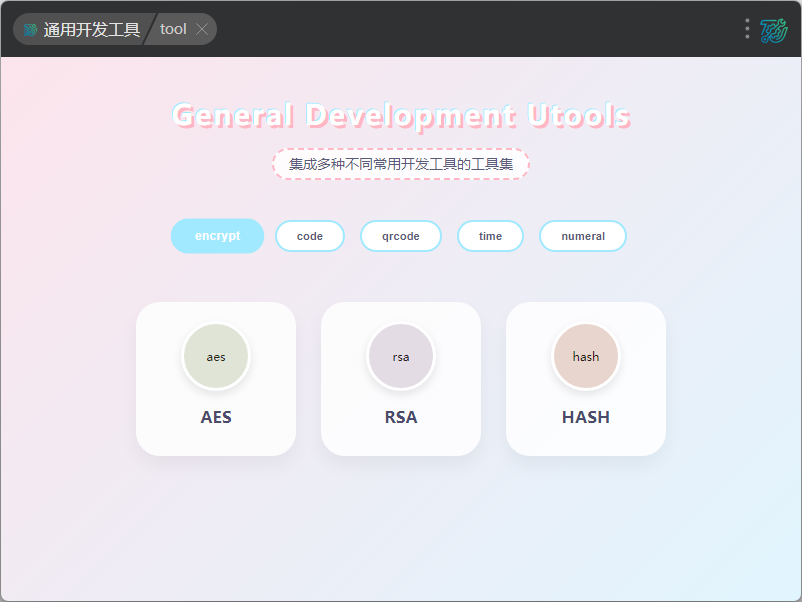Select the encrypt category tab
Image resolution: width=802 pixels, height=602 pixels.
point(217,236)
